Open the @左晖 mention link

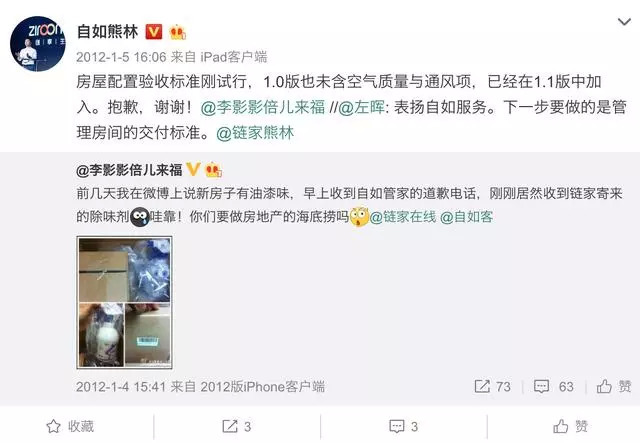point(361,107)
